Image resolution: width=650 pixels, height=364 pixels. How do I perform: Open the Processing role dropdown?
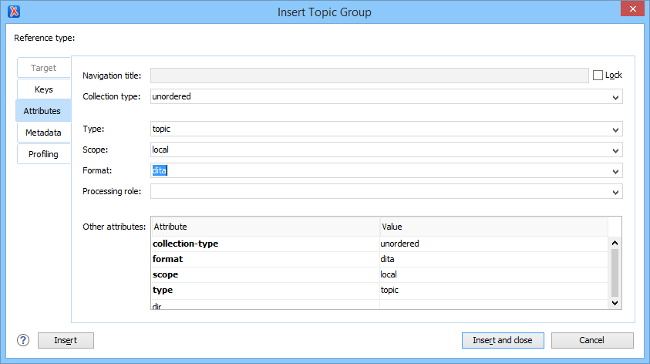coord(615,192)
